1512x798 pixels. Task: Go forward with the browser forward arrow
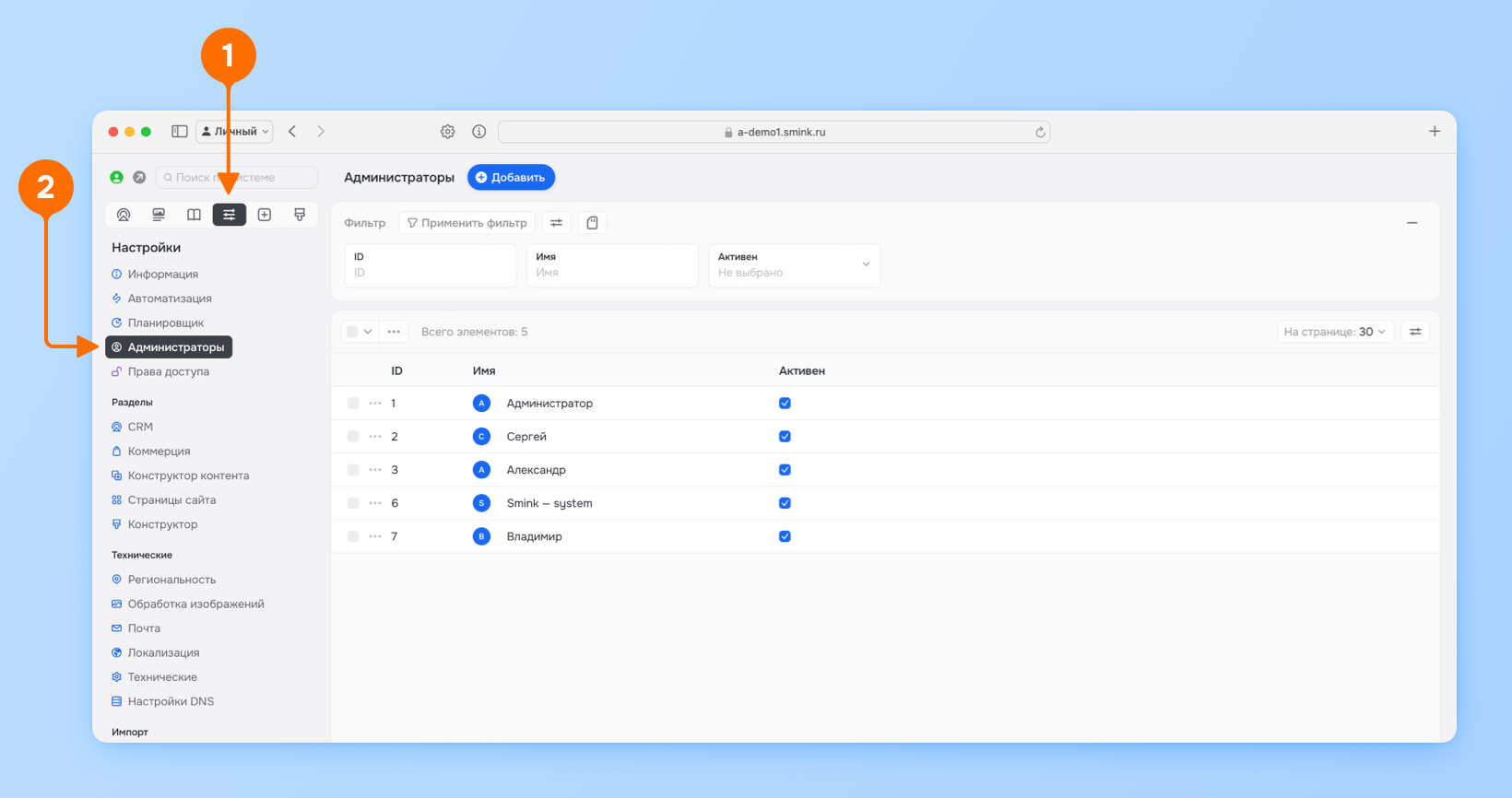(x=321, y=132)
